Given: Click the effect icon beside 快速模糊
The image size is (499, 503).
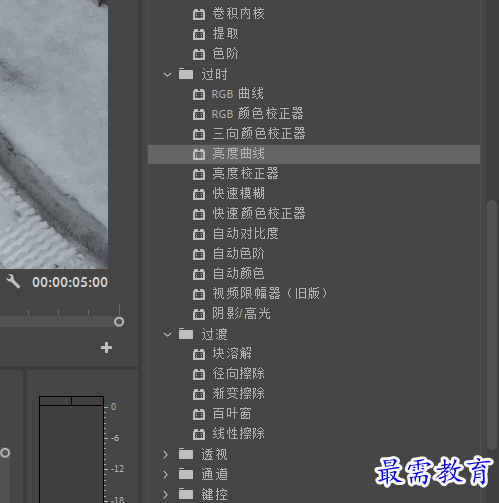Looking at the screenshot, I should pyautogui.click(x=199, y=194).
